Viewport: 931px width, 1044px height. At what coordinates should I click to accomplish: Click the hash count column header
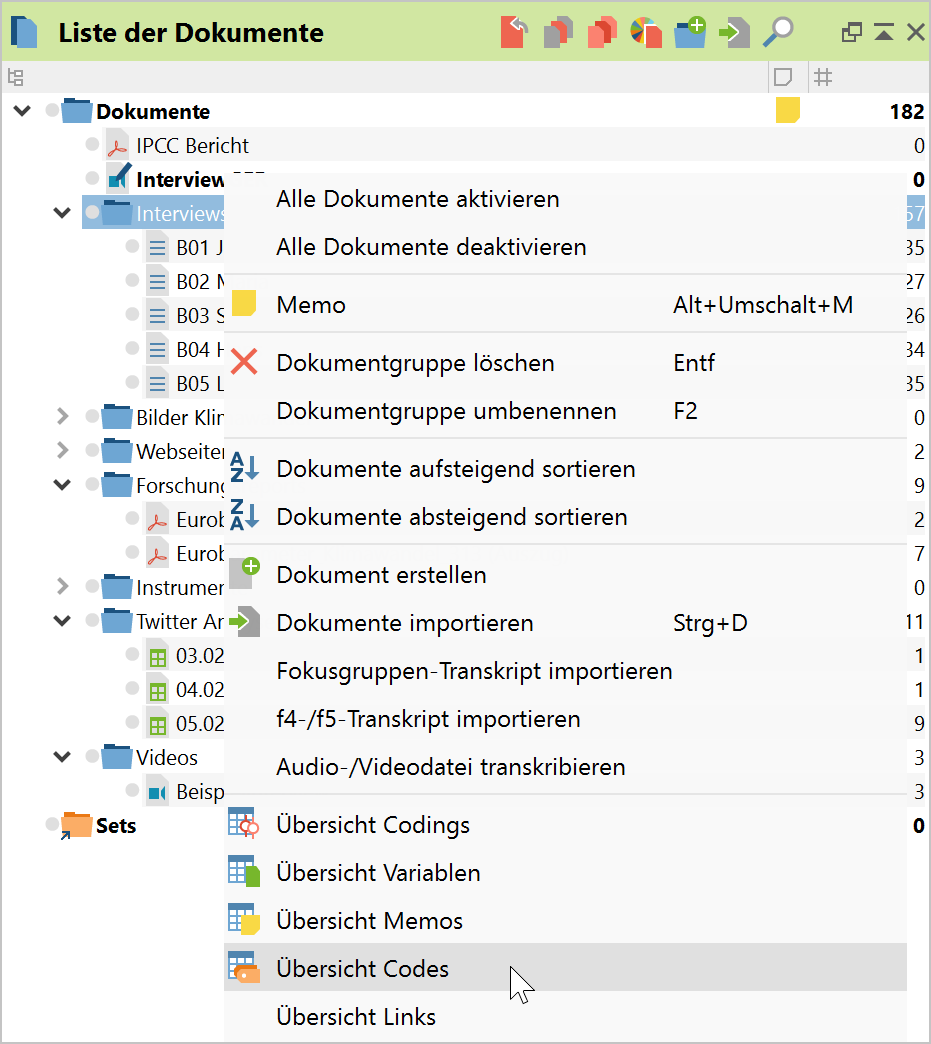[823, 78]
